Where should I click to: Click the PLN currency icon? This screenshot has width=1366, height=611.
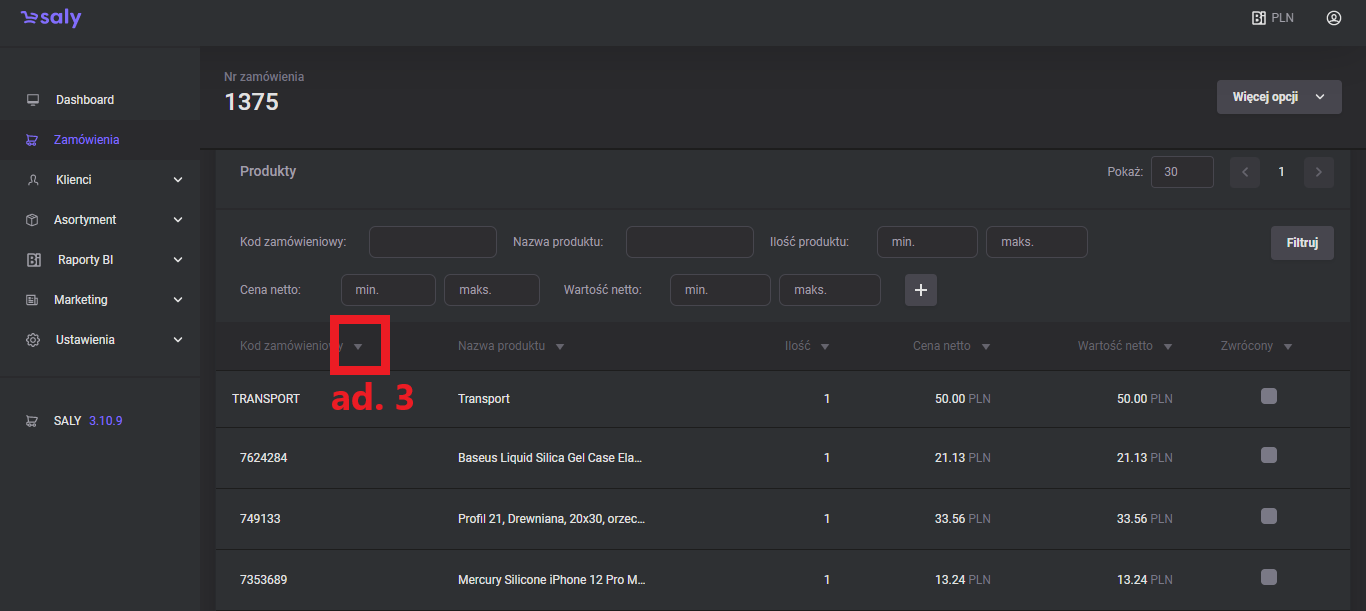[x=1259, y=18]
